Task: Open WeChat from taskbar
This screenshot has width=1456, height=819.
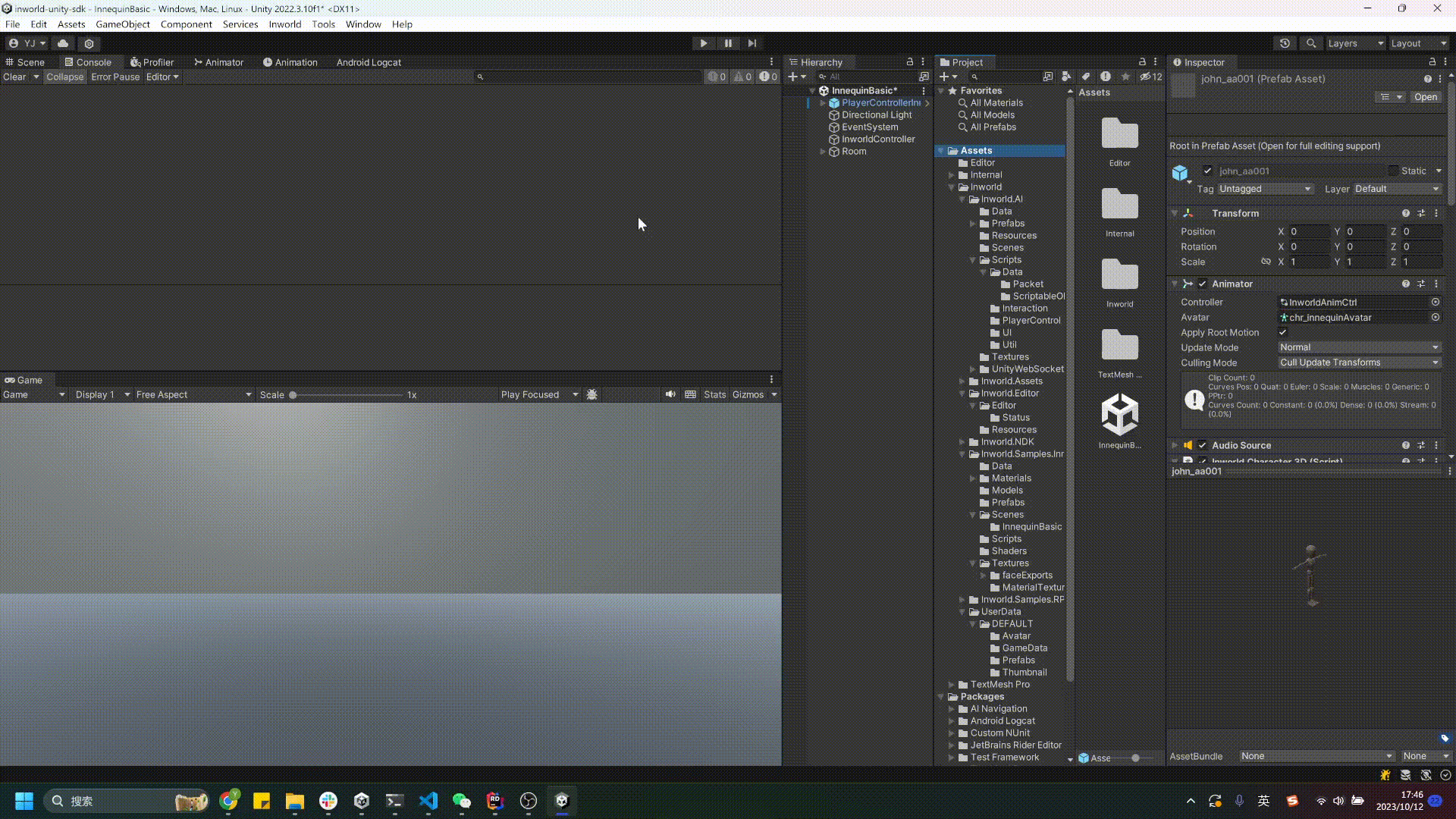Action: click(x=462, y=801)
